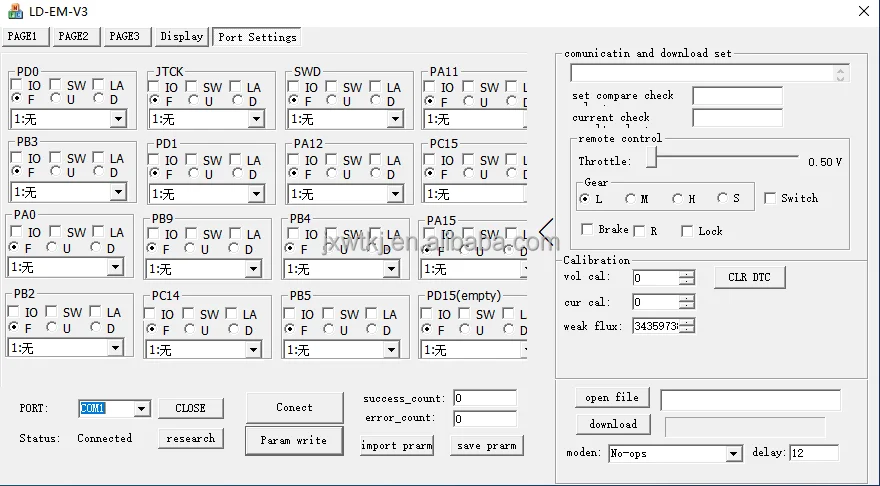Click the save prarm button
Image resolution: width=880 pixels, height=486 pixels.
(487, 446)
